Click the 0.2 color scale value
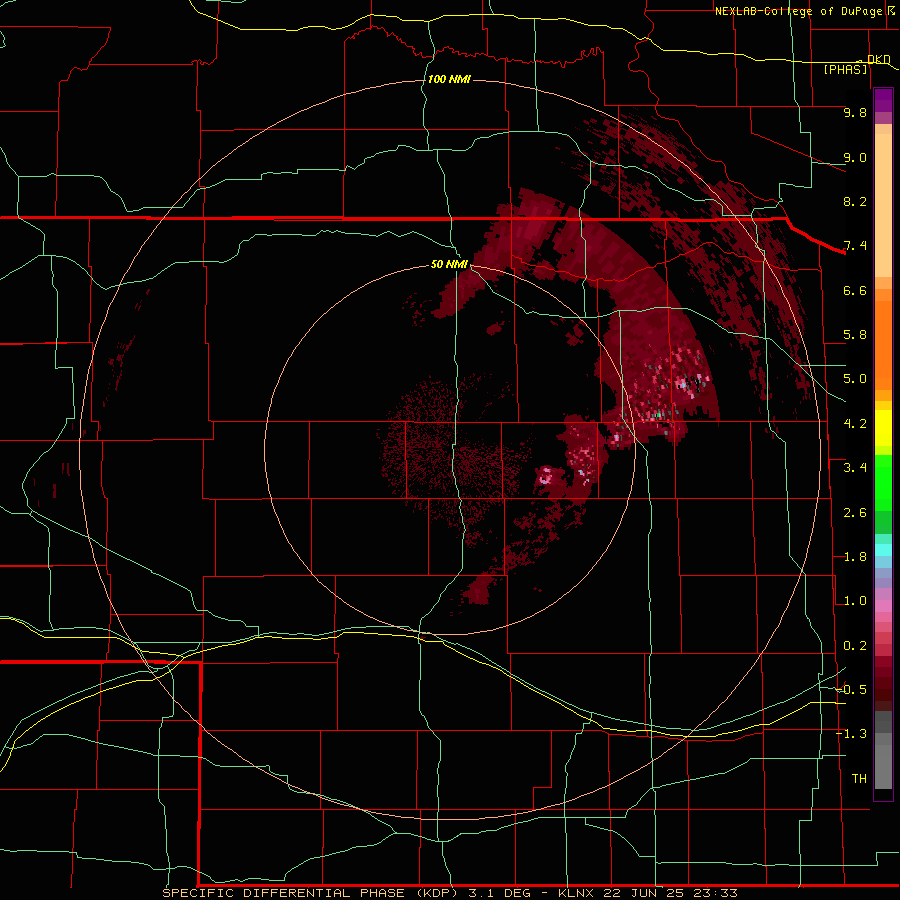 point(855,646)
